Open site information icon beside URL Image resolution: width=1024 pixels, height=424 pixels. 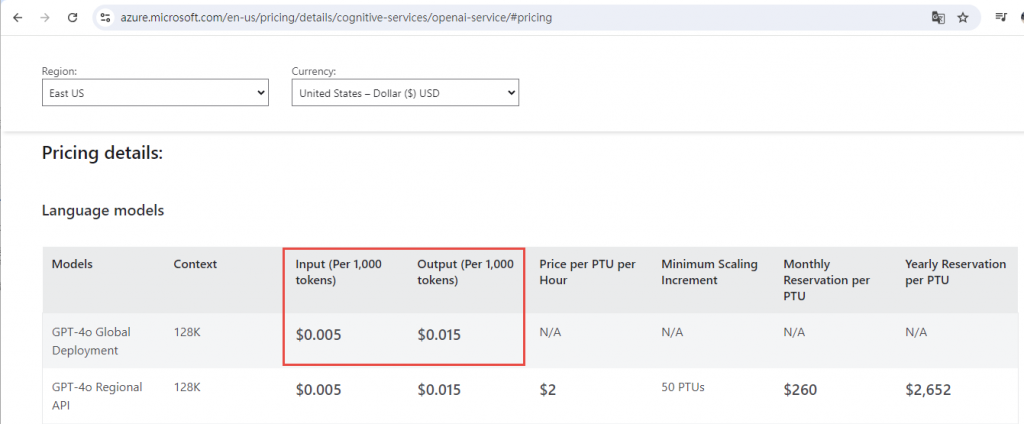[105, 17]
